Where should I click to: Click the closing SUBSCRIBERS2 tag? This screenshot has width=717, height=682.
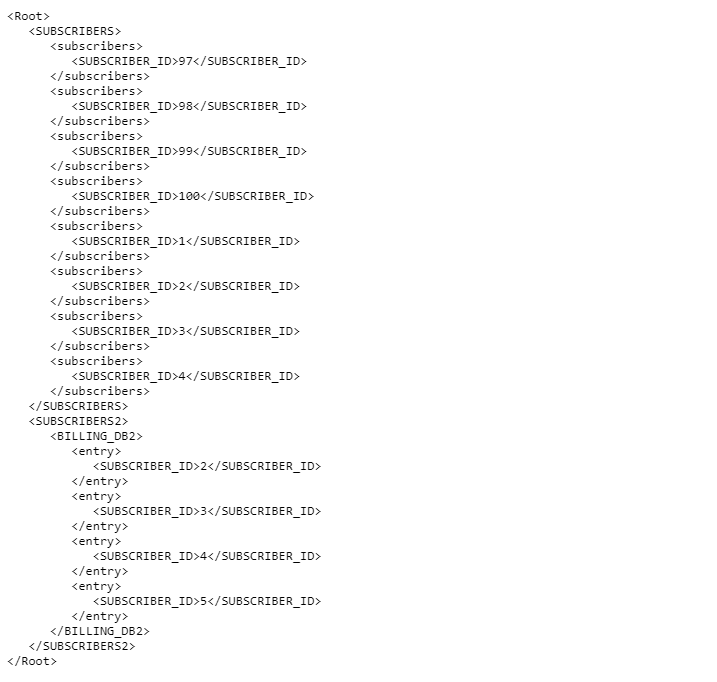point(82,646)
